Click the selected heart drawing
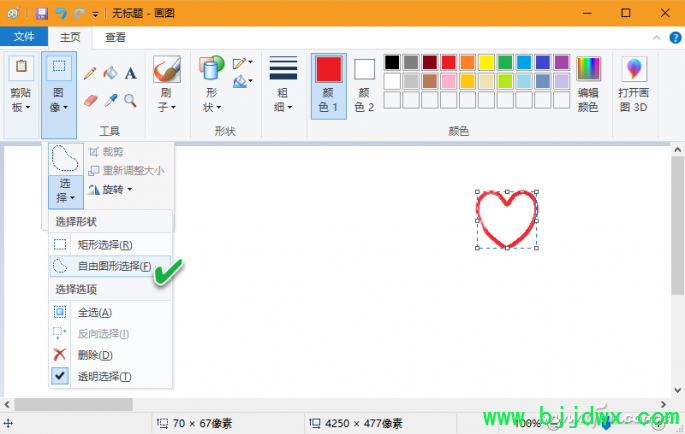This screenshot has width=685, height=434. point(507,220)
